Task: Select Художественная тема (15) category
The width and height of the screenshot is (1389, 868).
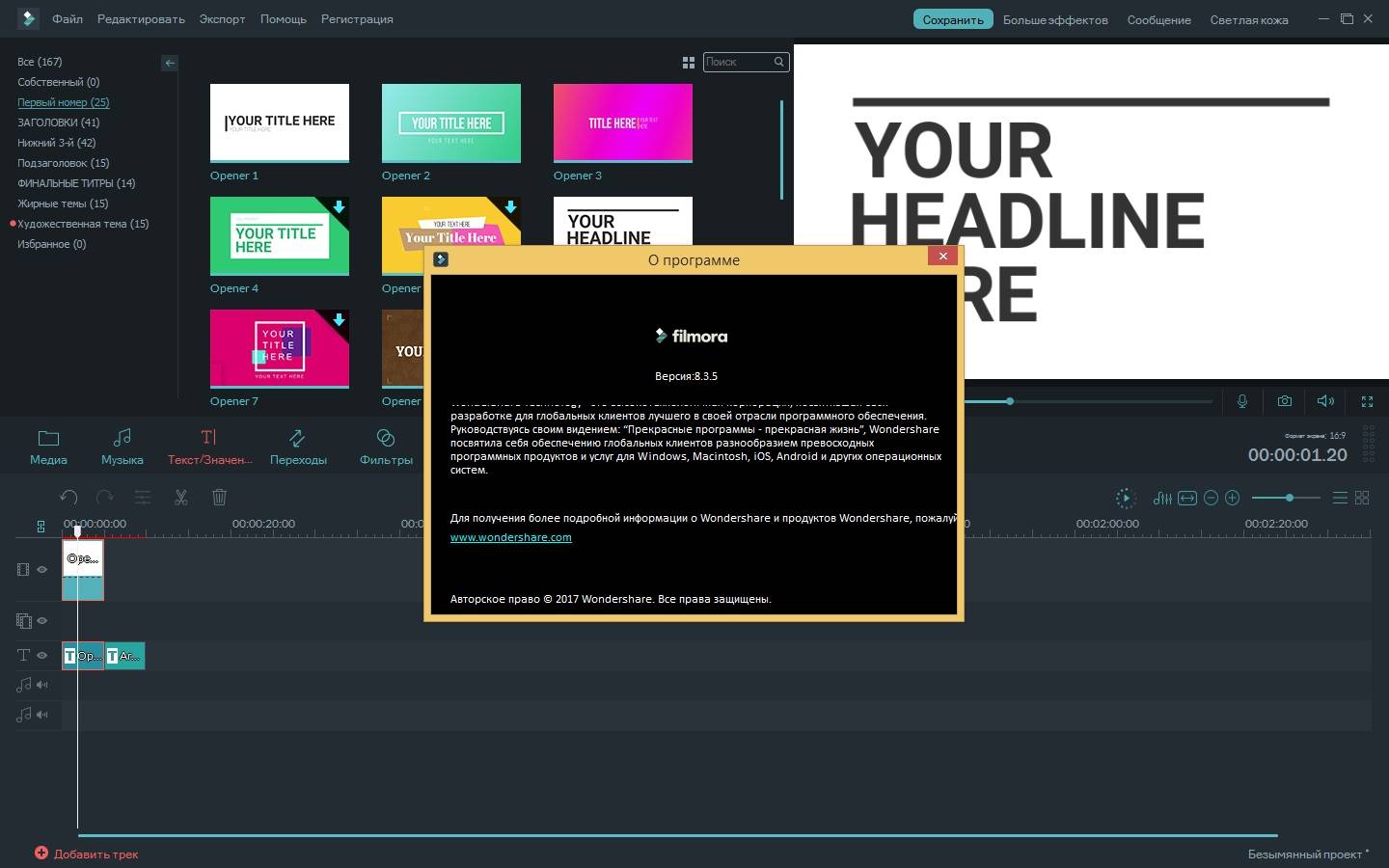Action: pyautogui.click(x=83, y=224)
